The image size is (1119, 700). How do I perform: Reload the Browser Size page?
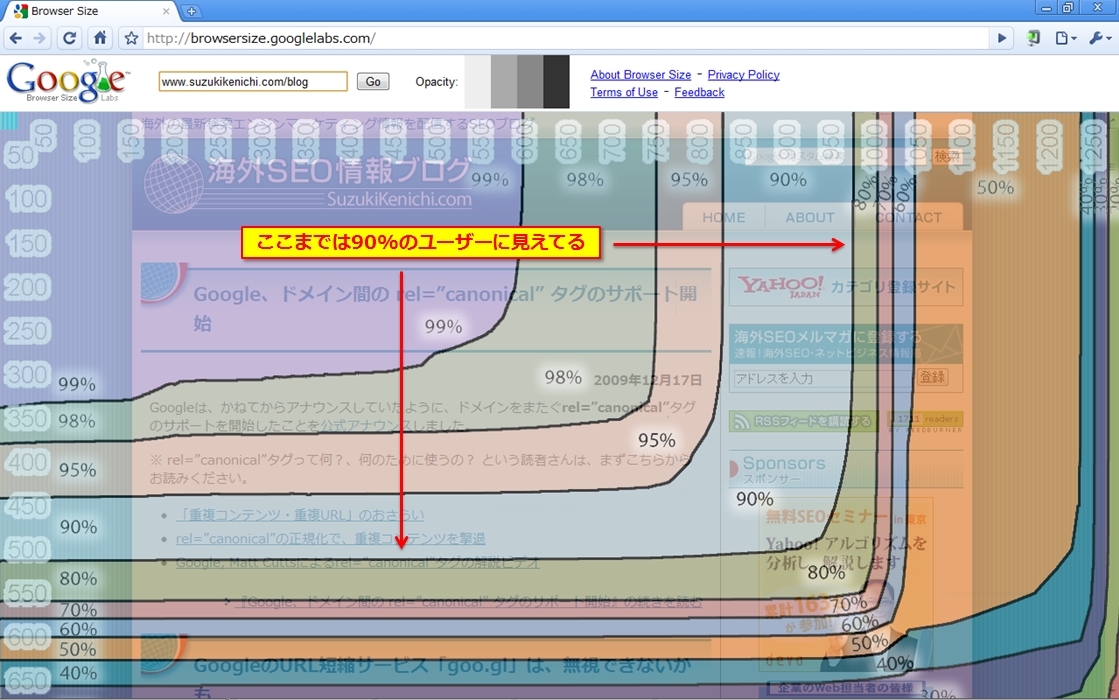coord(69,39)
